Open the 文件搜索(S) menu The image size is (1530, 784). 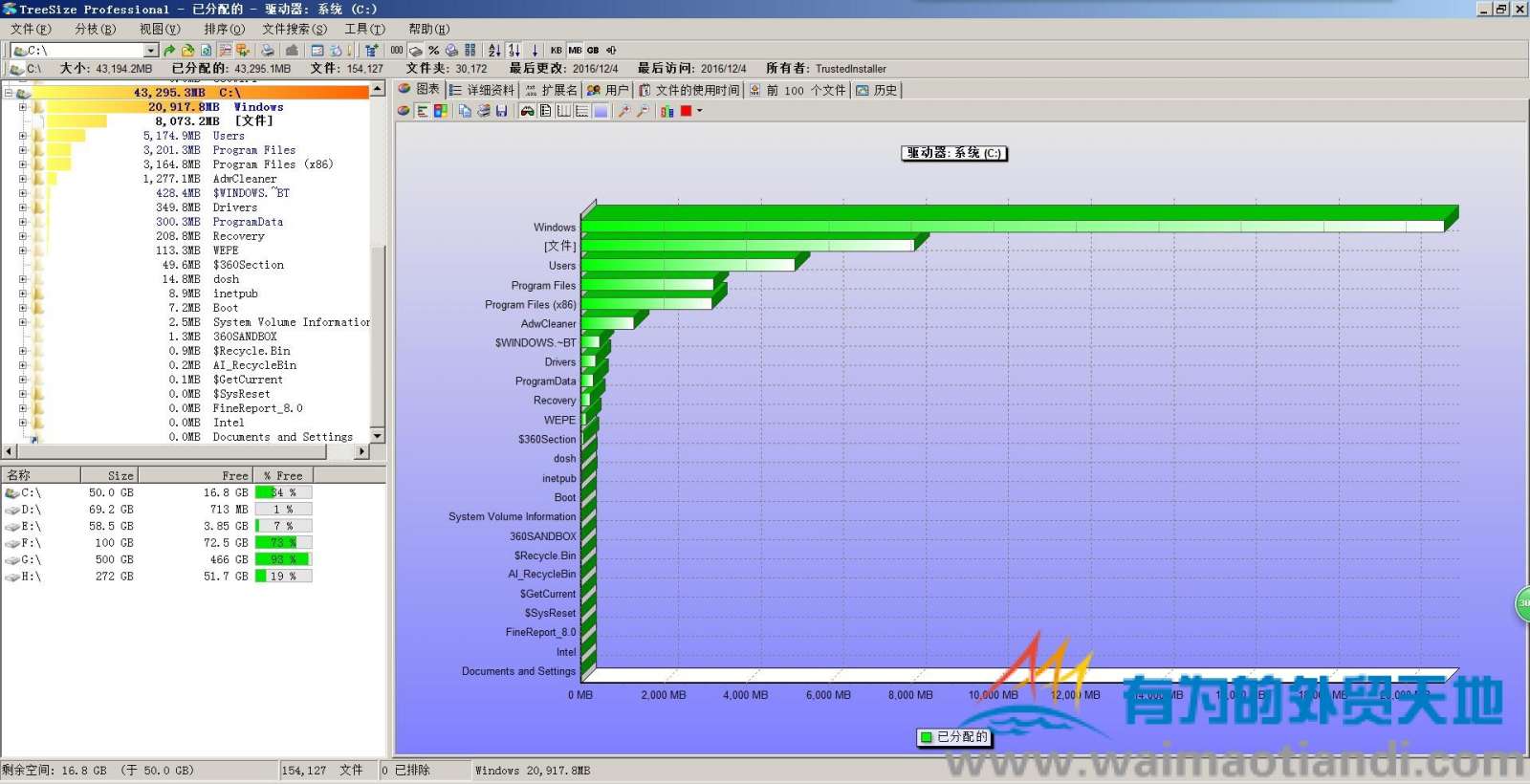coord(294,29)
